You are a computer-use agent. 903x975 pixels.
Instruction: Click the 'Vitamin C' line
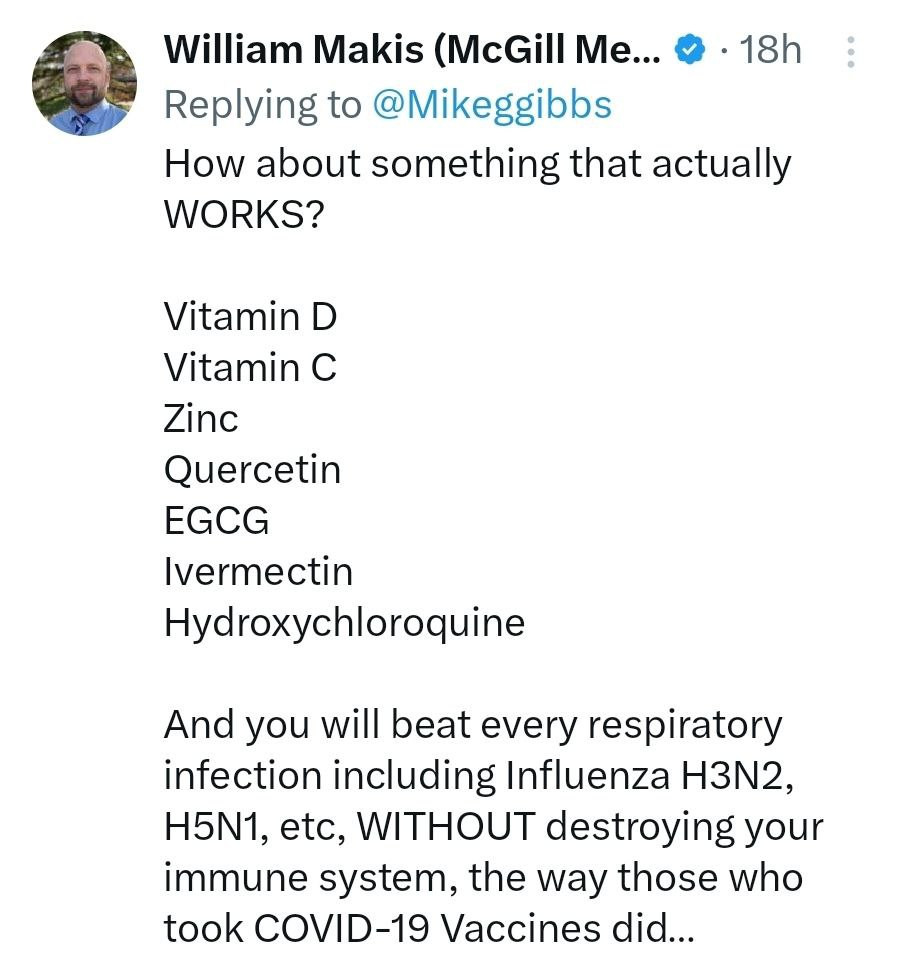[x=250, y=368]
